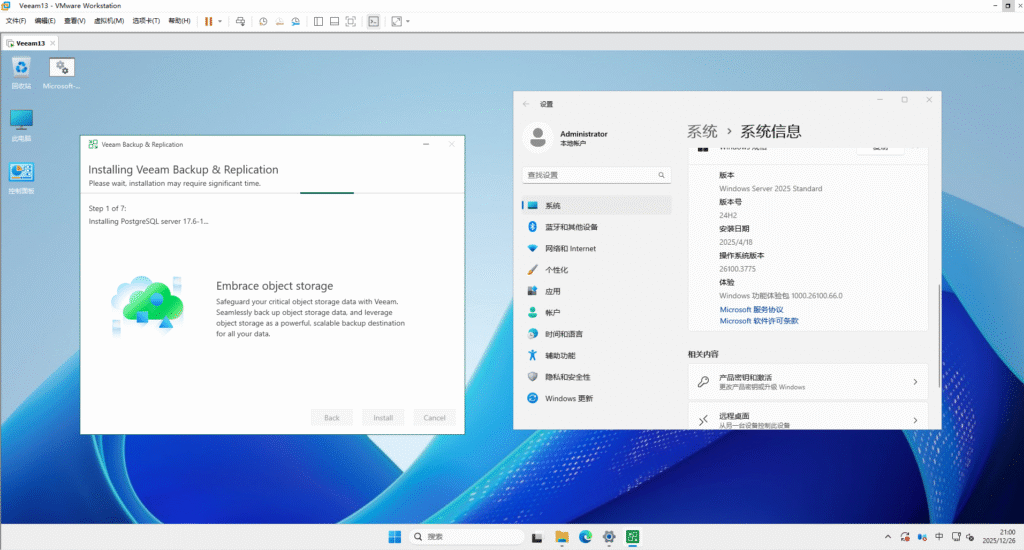Viewport: 1024px width, 550px height.
Task: Take a VM snapshot from toolbar
Action: tap(263, 21)
